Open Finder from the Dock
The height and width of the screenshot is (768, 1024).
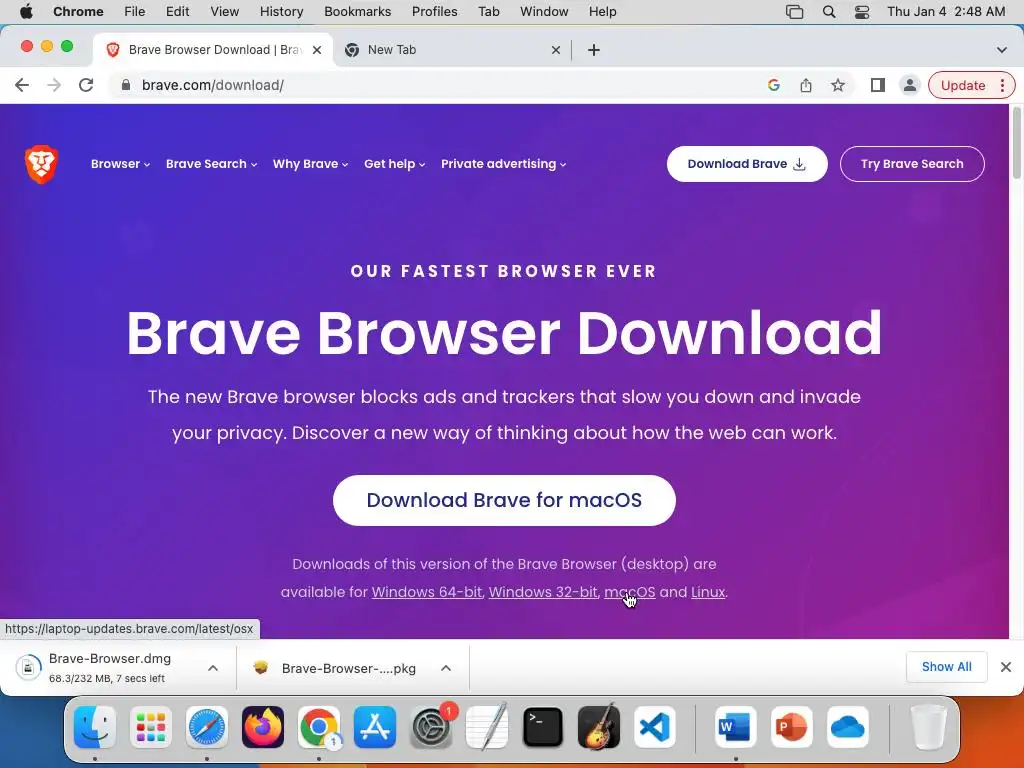pyautogui.click(x=95, y=727)
